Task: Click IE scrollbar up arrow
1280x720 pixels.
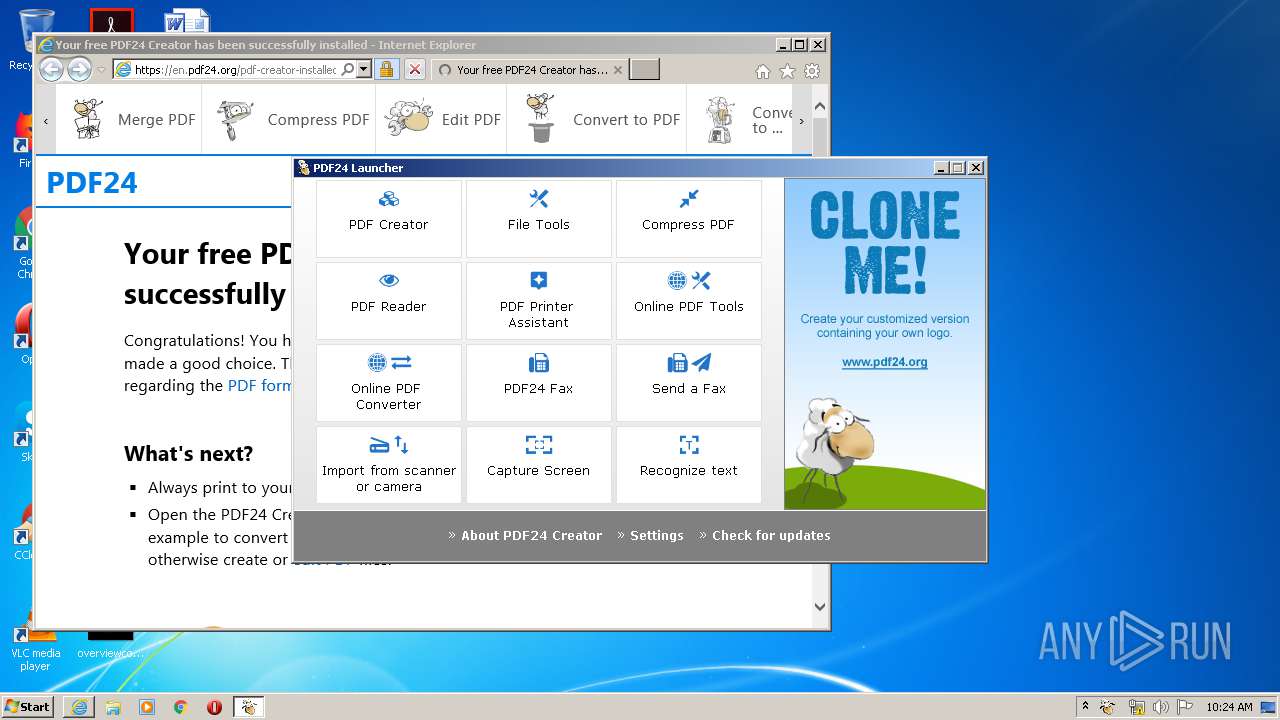Action: click(x=820, y=106)
